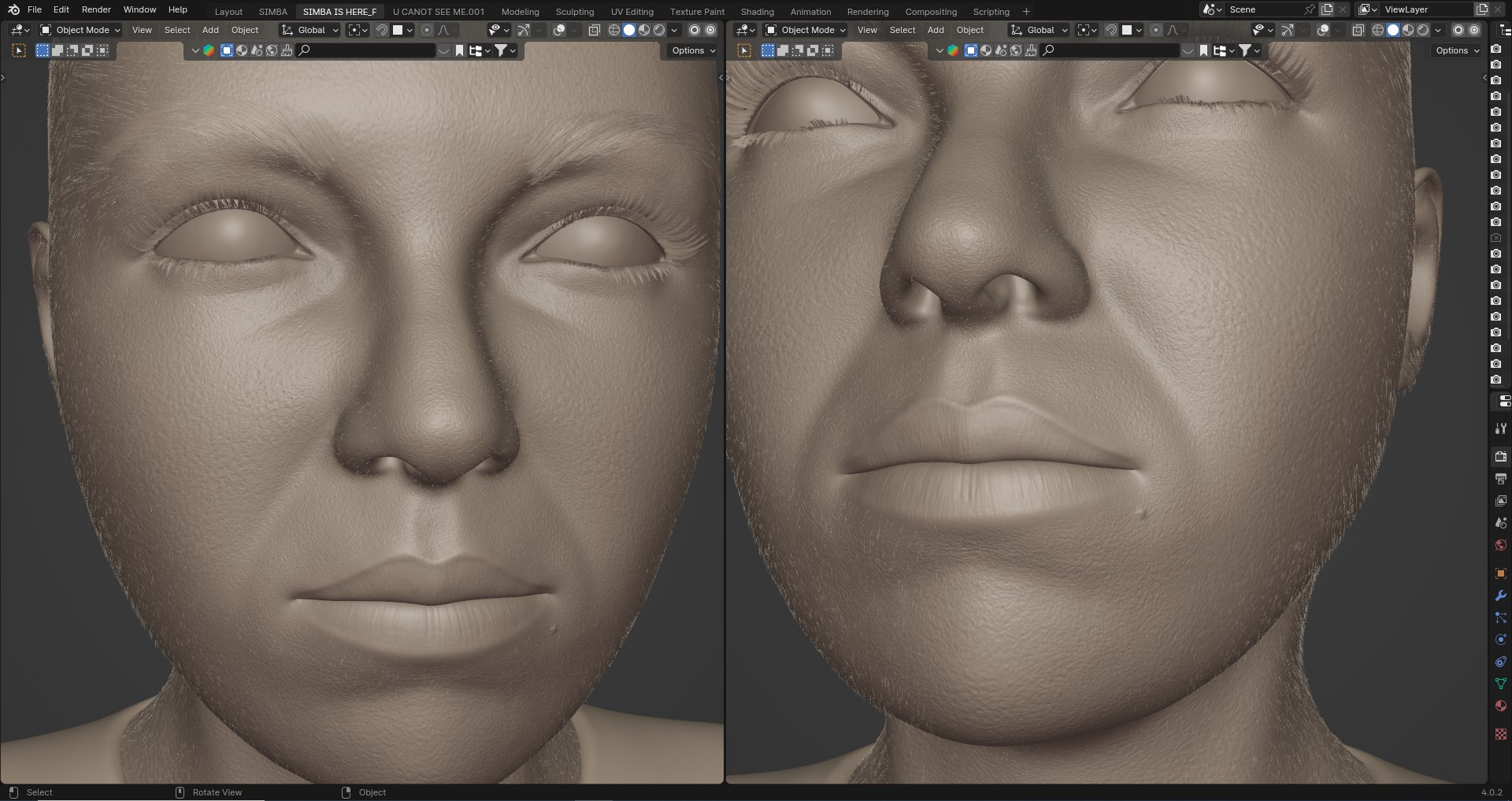This screenshot has height=801, width=1512.
Task: Open Object Mode dropdown in right viewport
Action: coord(806,30)
